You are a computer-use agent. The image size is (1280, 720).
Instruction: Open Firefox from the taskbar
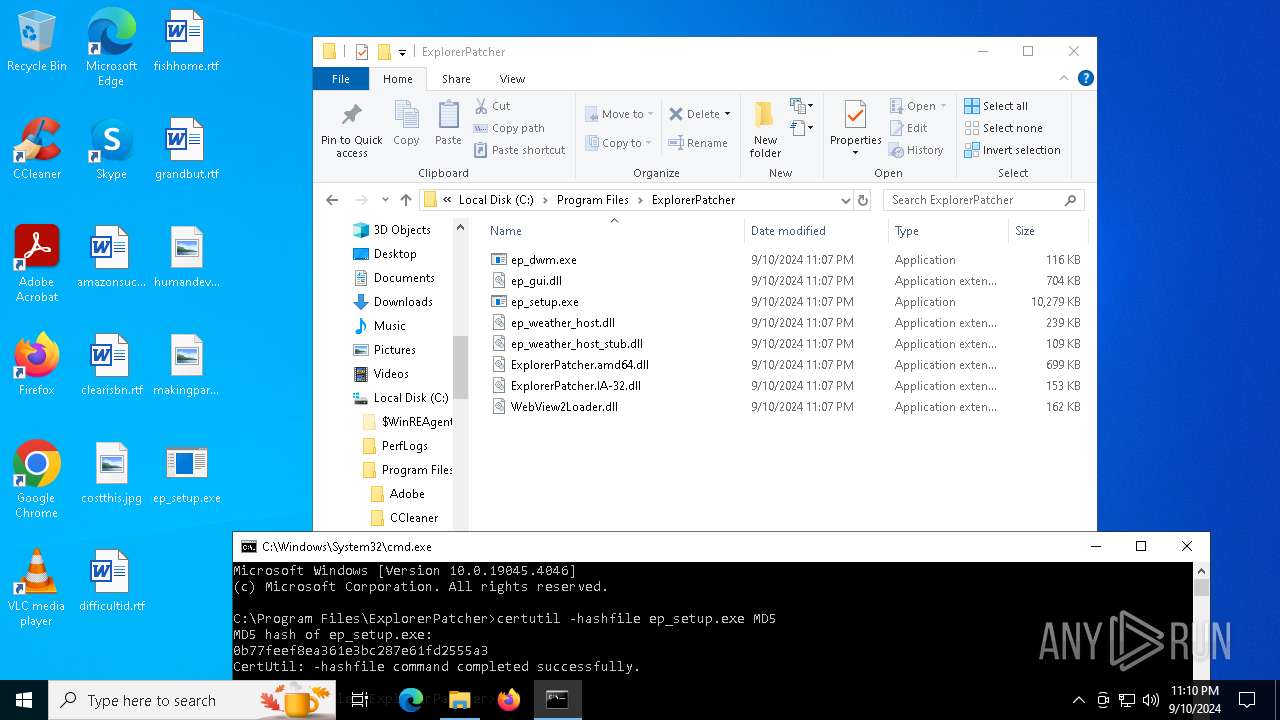(x=509, y=700)
